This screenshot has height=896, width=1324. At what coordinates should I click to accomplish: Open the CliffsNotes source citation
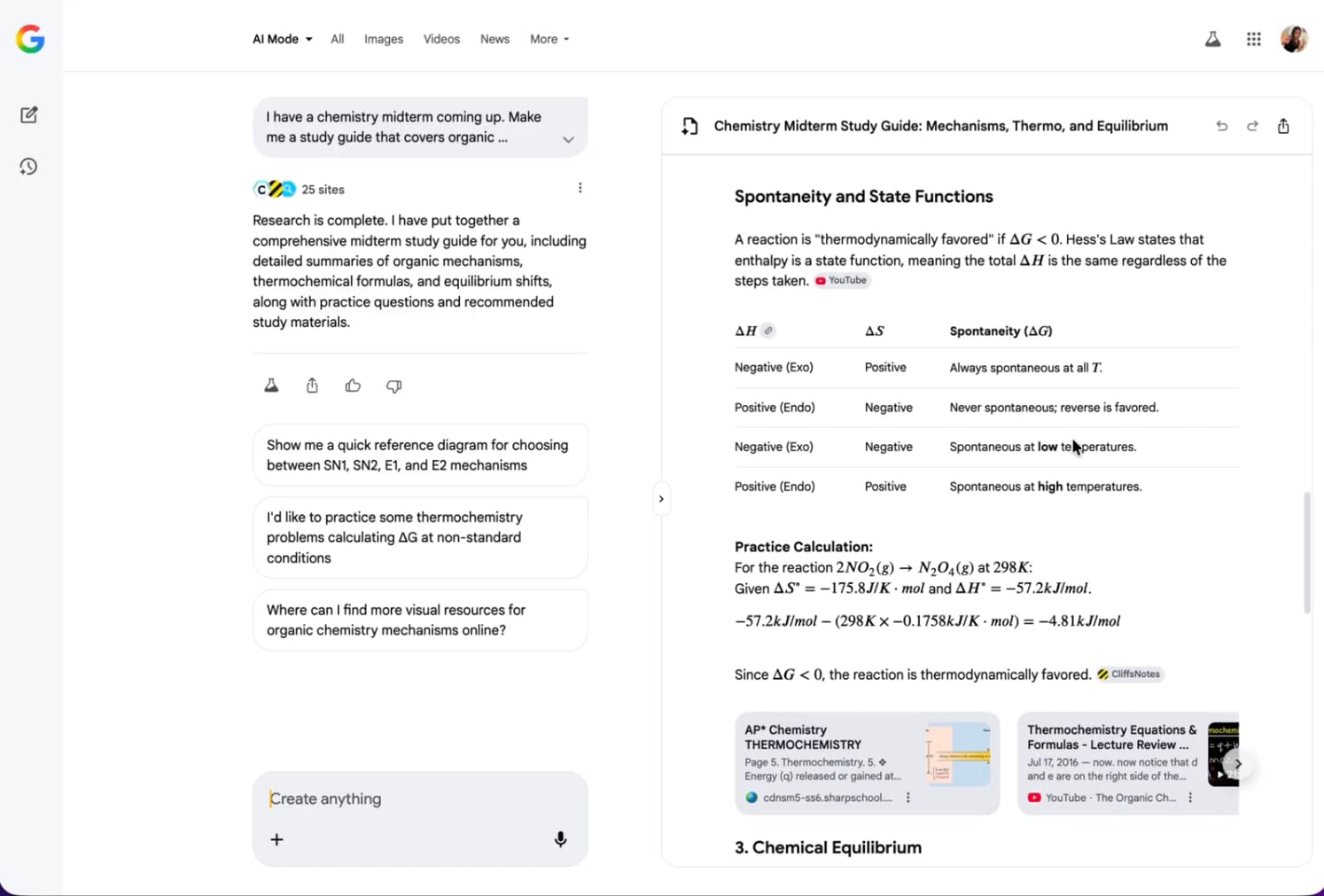[x=1129, y=674]
